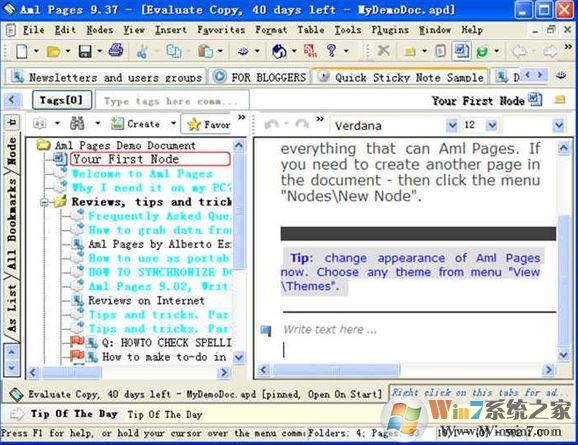This screenshot has width=578, height=445.
Task: Click the pin icon above Node tab
Action: coord(12,122)
